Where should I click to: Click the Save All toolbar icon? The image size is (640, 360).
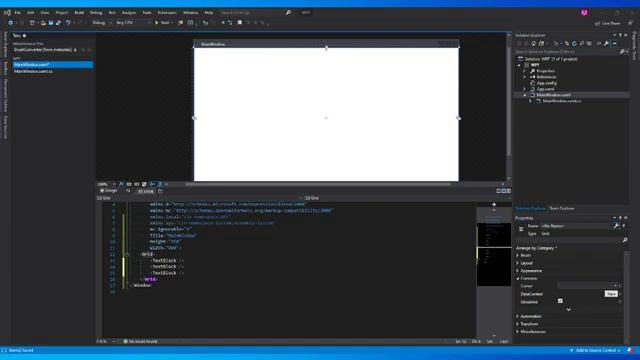click(58, 23)
